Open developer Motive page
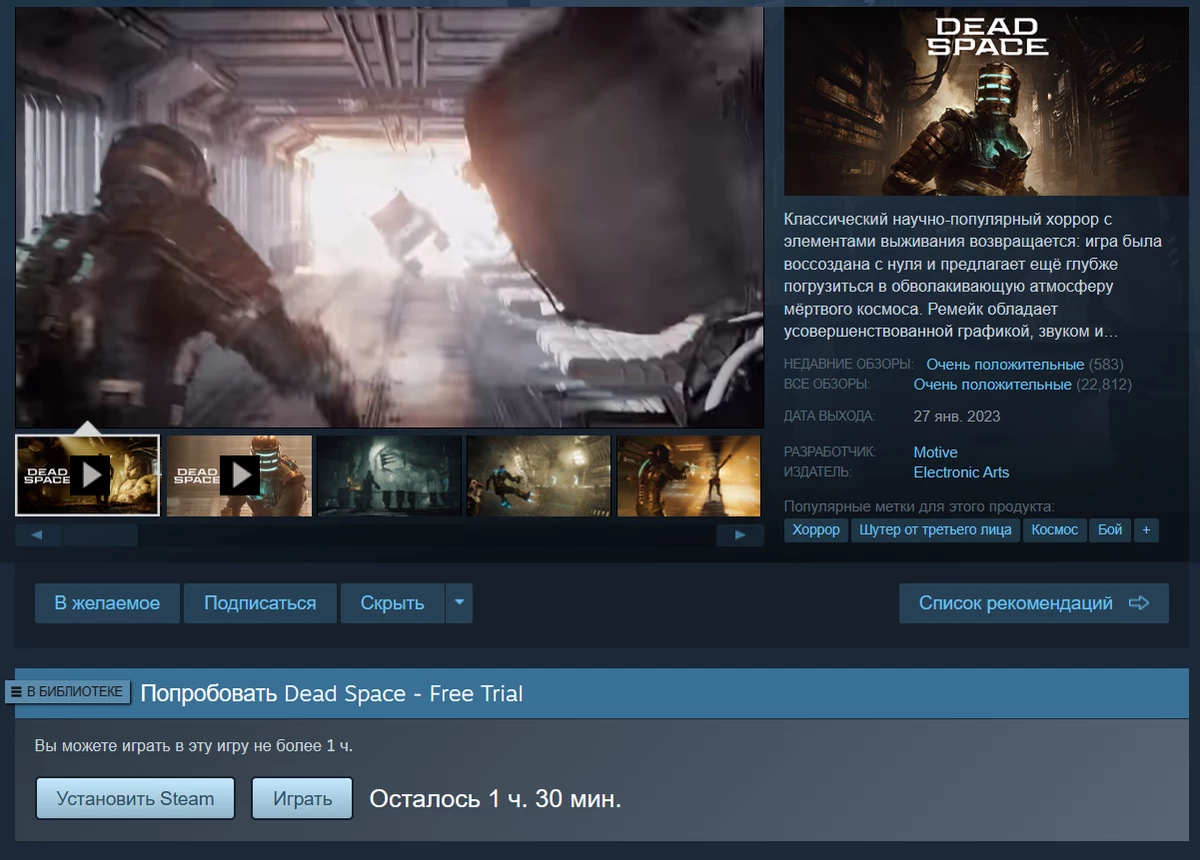1200x860 pixels. pyautogui.click(x=935, y=452)
